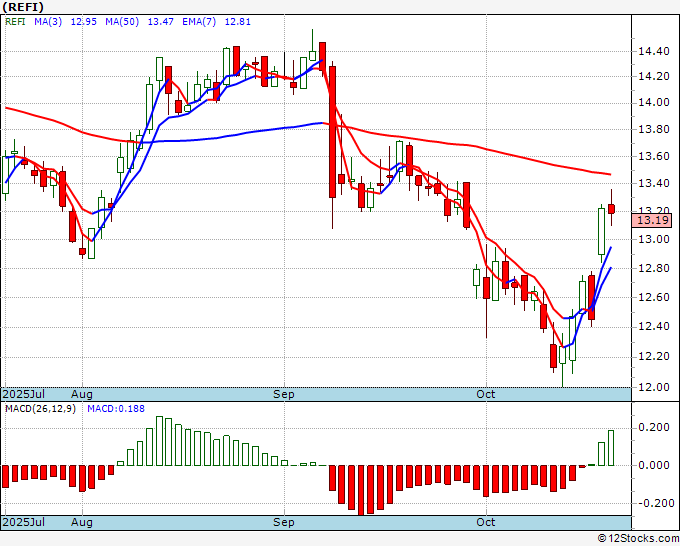Click the 0.000 MACD axis label

pyautogui.click(x=654, y=466)
